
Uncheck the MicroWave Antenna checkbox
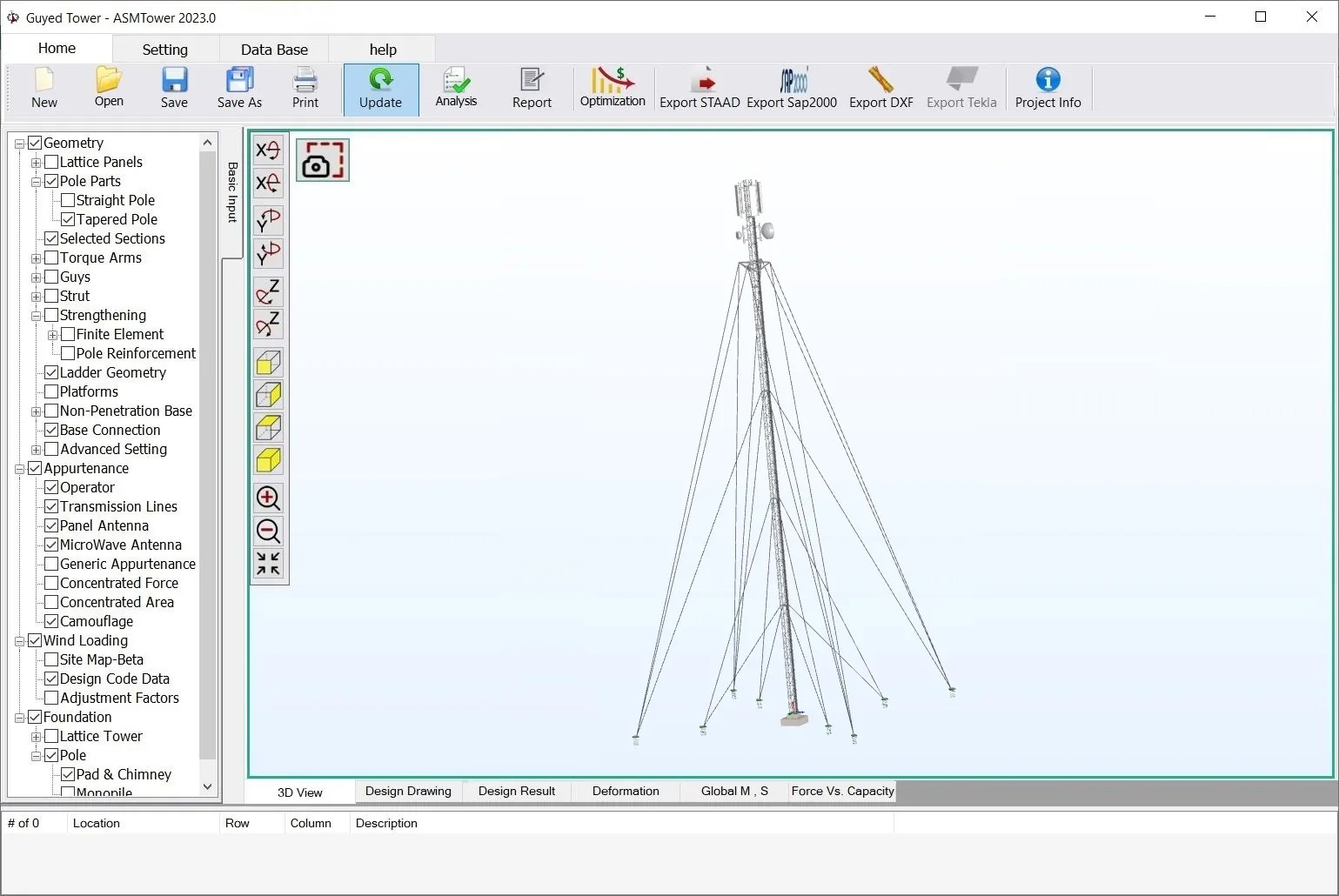pos(51,545)
